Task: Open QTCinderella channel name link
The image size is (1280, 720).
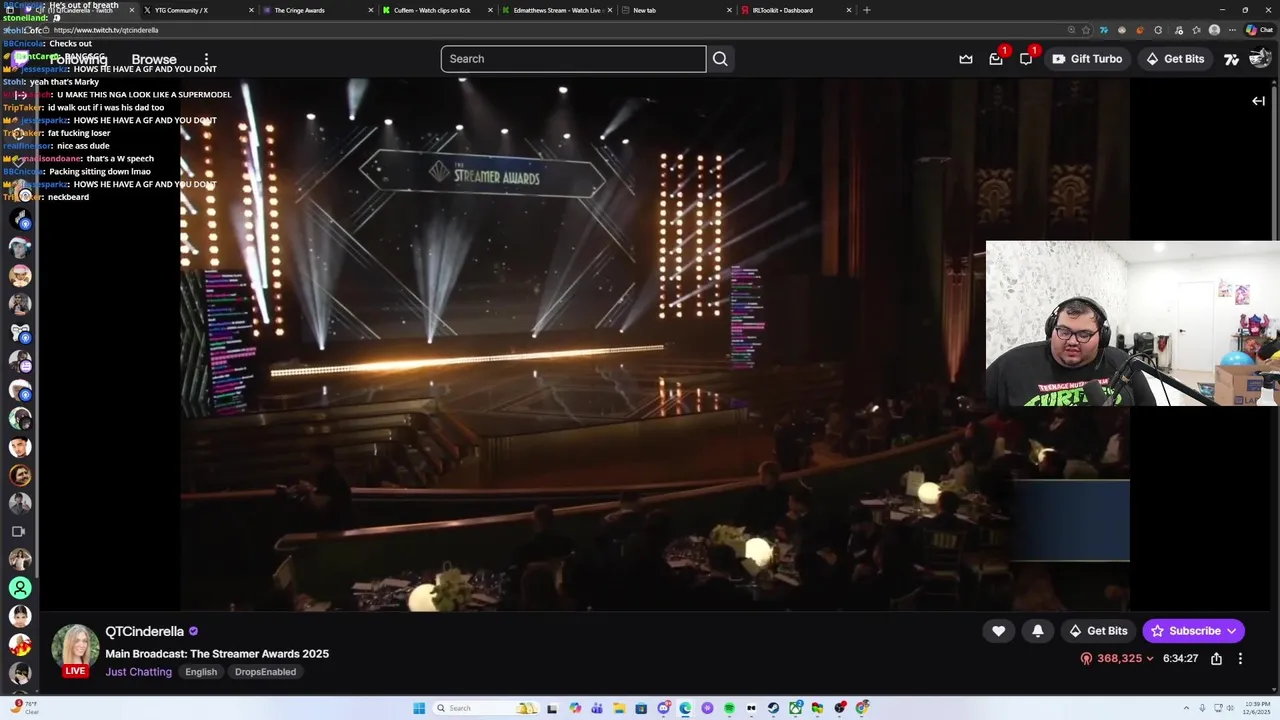Action: [144, 631]
